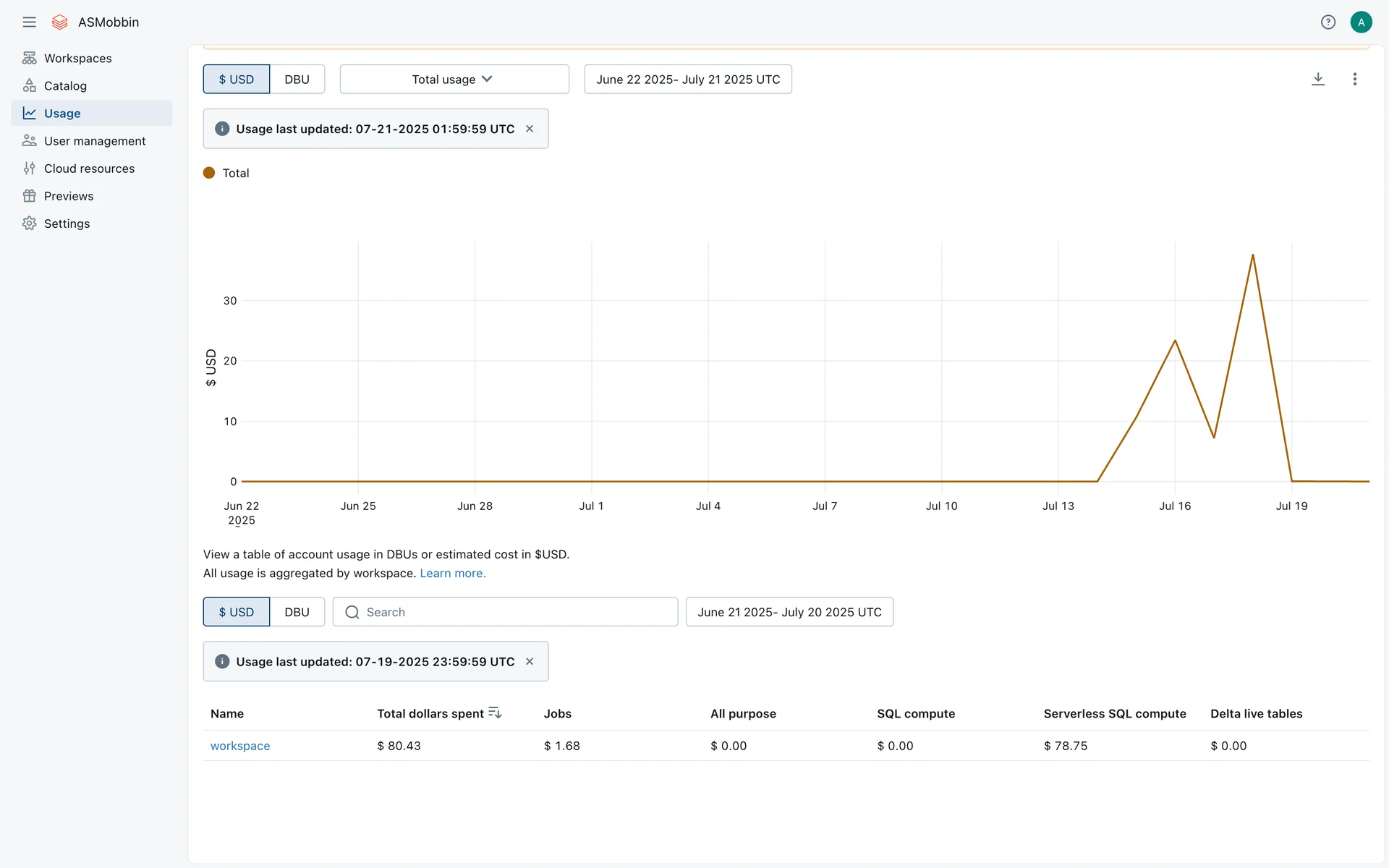Dismiss the 01:59:59 UTC usage updated notice
The image size is (1389, 868).
[x=530, y=129]
